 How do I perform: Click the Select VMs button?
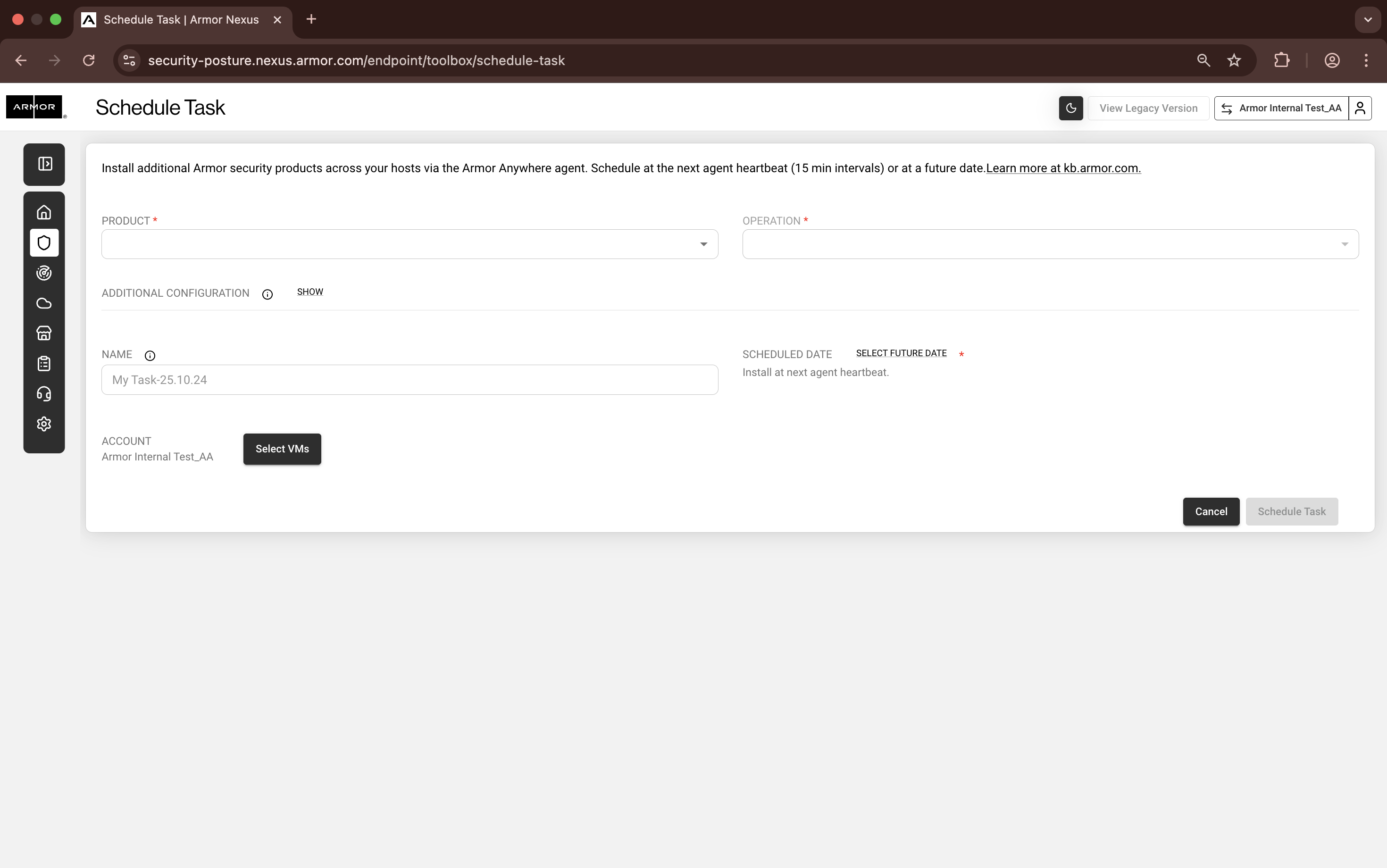coord(282,449)
